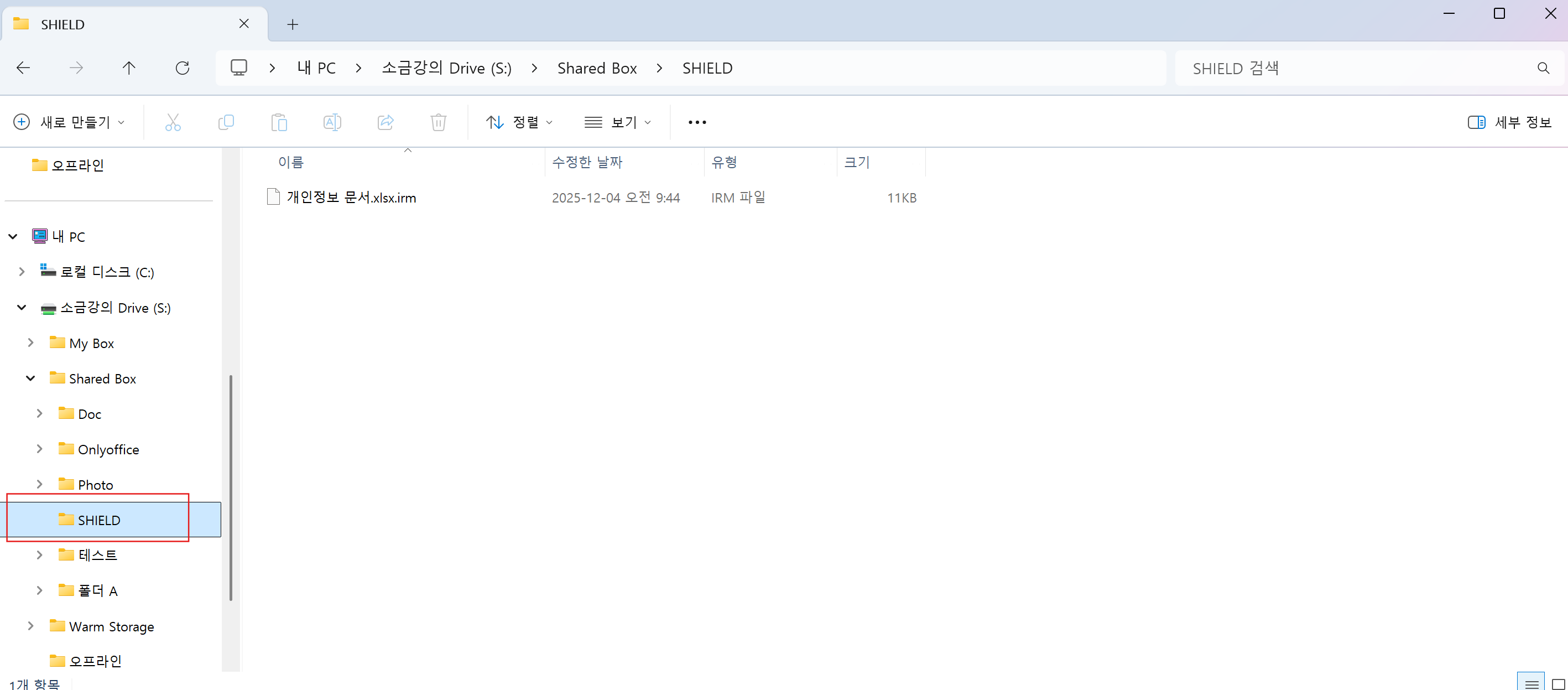
Task: Click the Copy icon in toolbar
Action: point(226,122)
